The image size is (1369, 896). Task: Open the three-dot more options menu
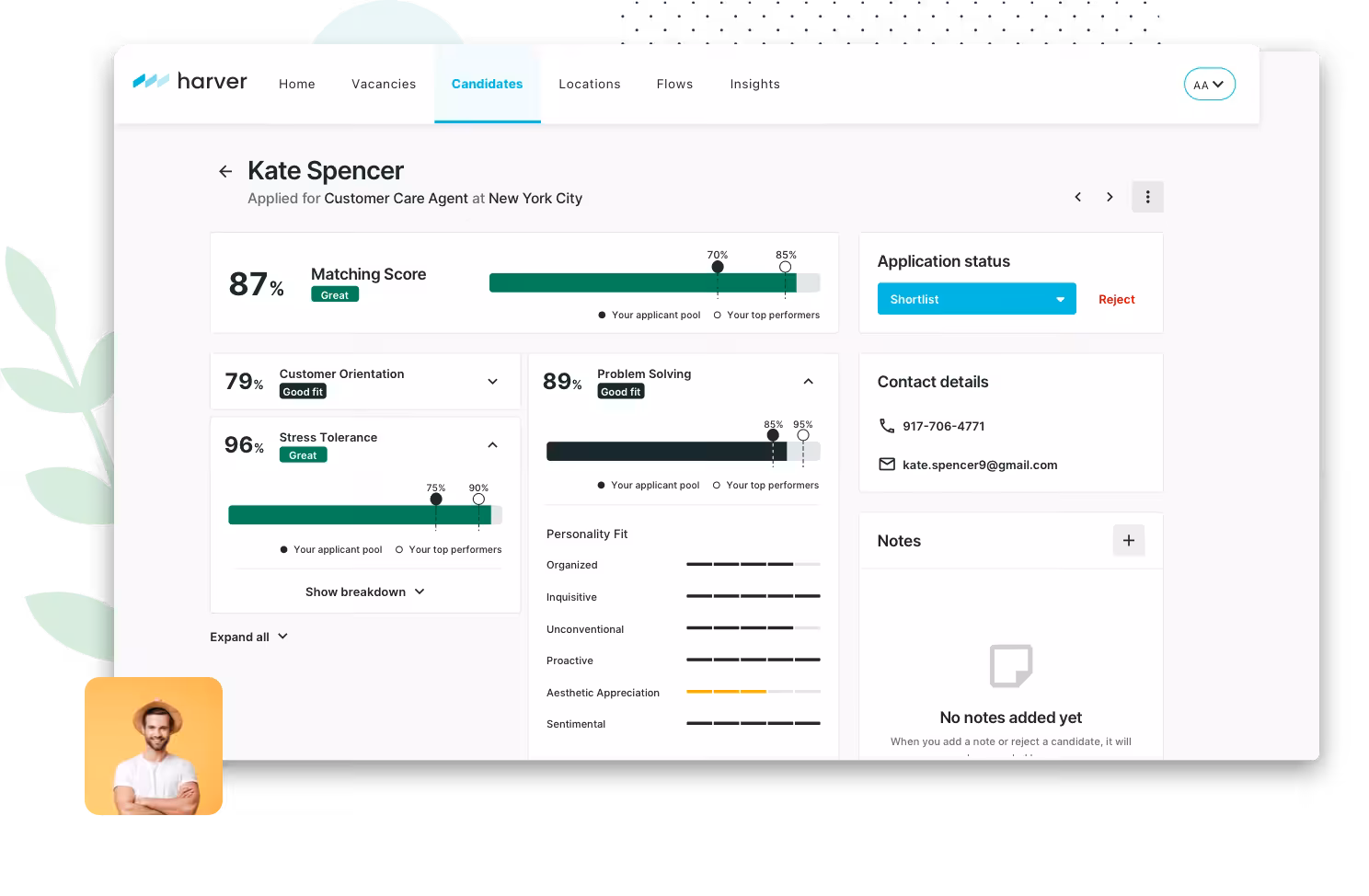pos(1147,197)
